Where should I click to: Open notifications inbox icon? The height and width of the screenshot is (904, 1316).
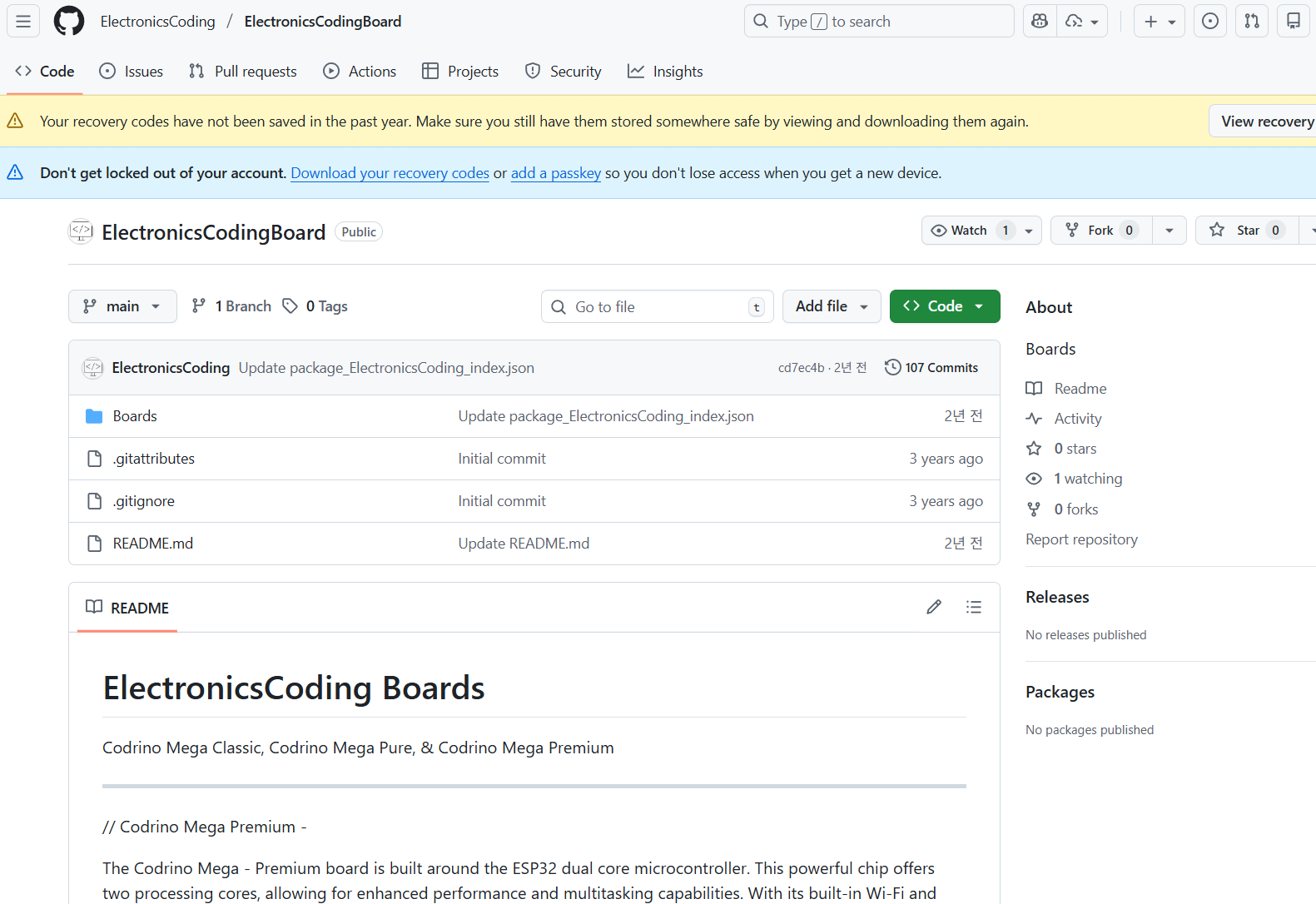pyautogui.click(x=1294, y=22)
